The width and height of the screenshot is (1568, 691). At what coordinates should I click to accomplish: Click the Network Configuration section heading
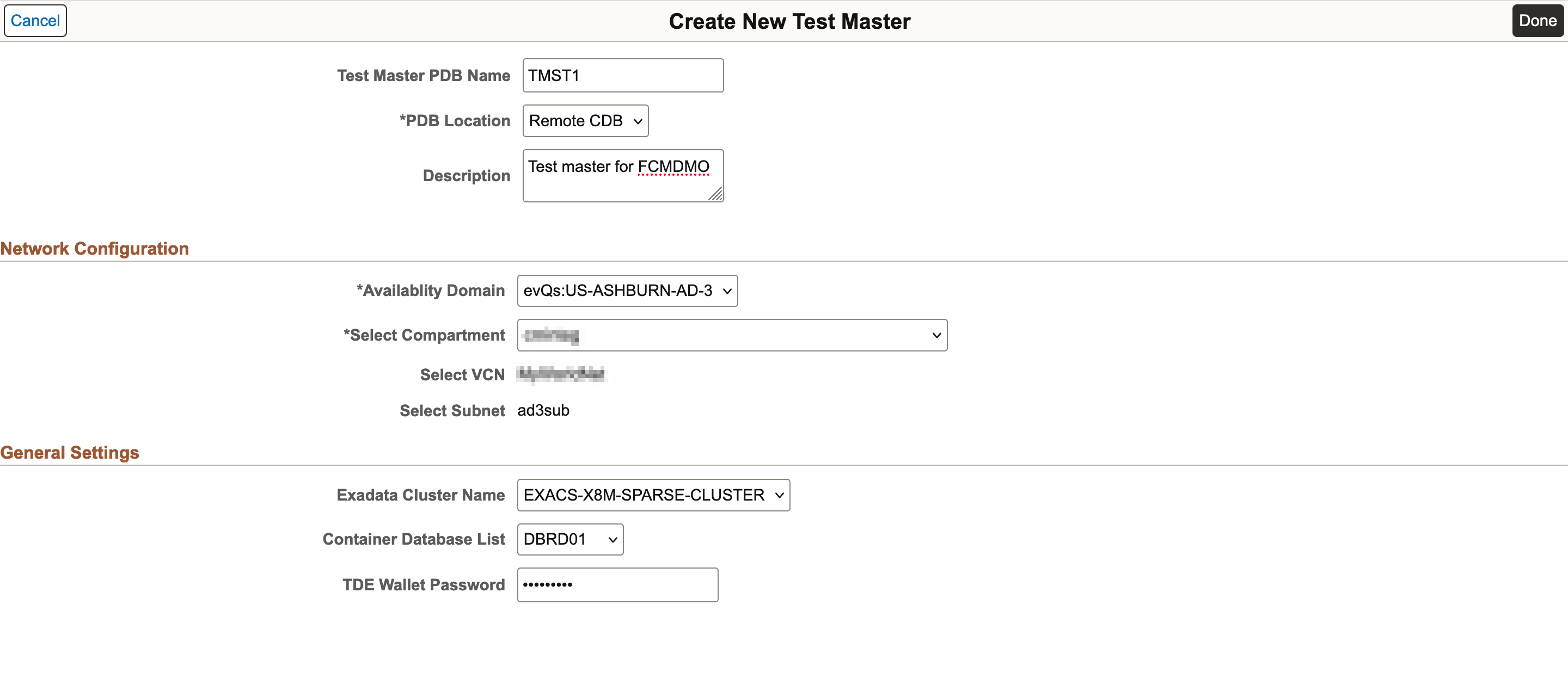[94, 248]
